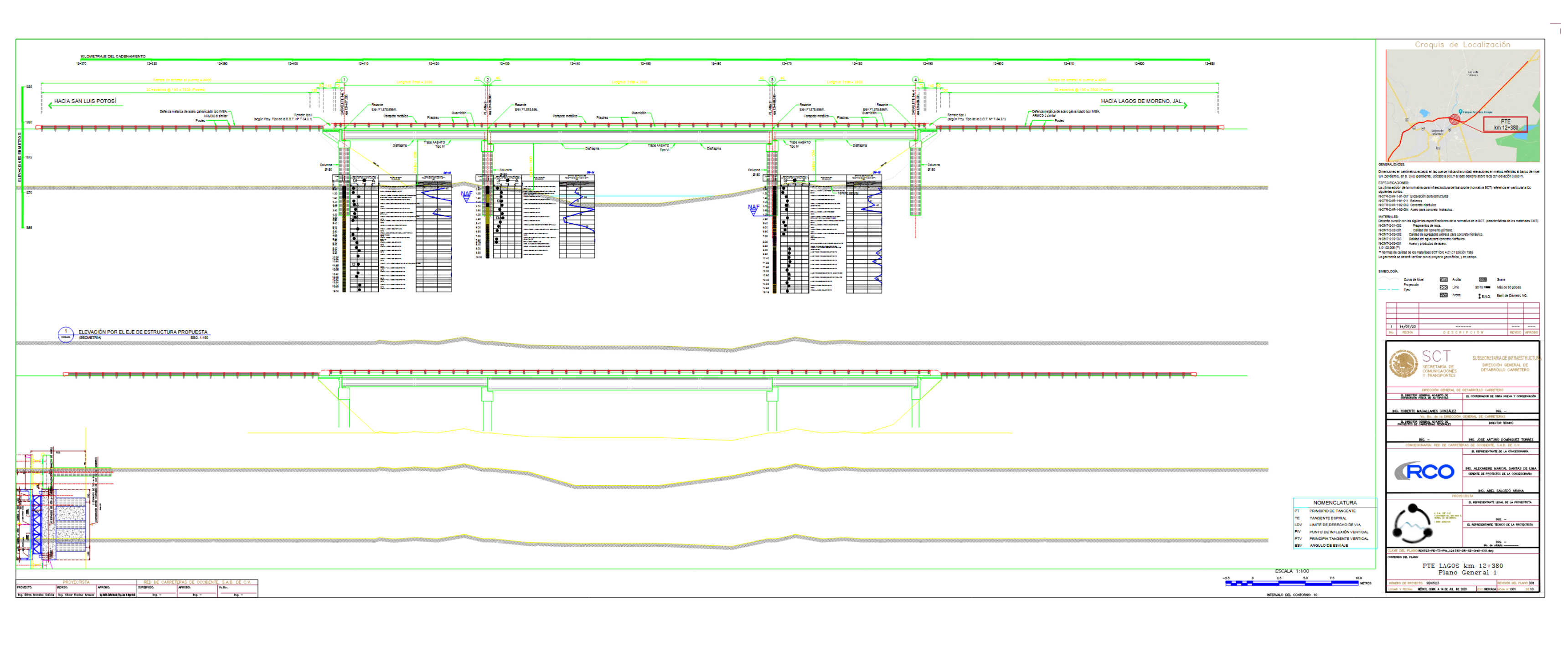
Task: Click the left NAF water level symbol
Action: tap(466, 195)
